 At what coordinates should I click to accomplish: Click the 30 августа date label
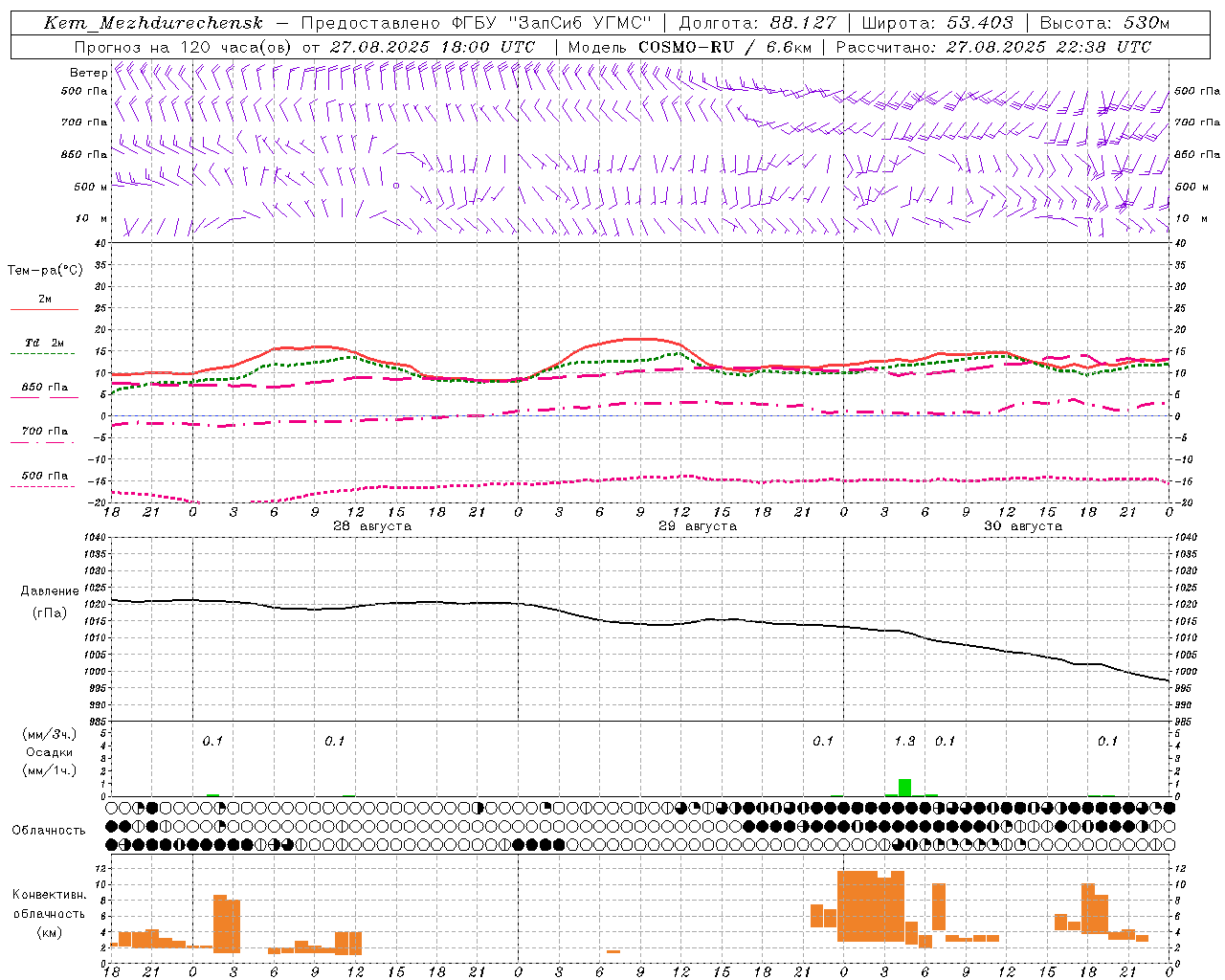coord(1023,526)
